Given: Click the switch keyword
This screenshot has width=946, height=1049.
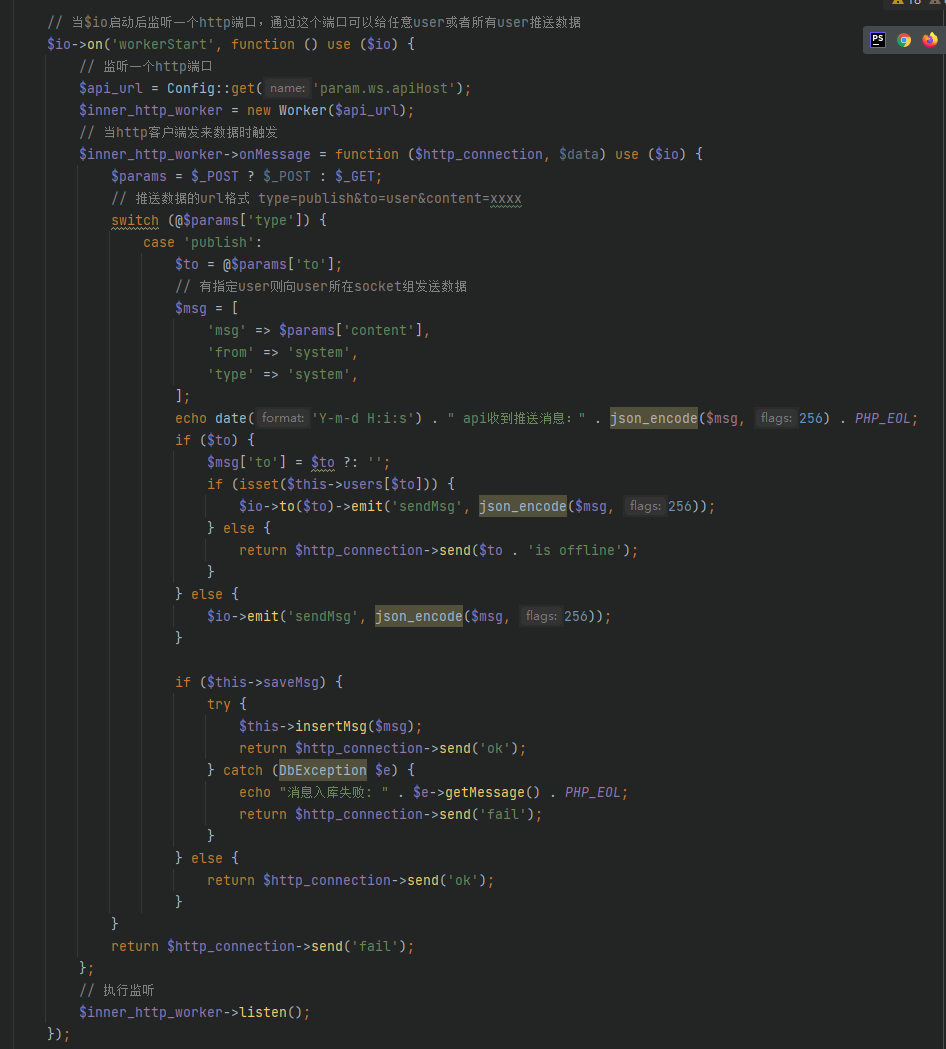Looking at the screenshot, I should coord(135,220).
